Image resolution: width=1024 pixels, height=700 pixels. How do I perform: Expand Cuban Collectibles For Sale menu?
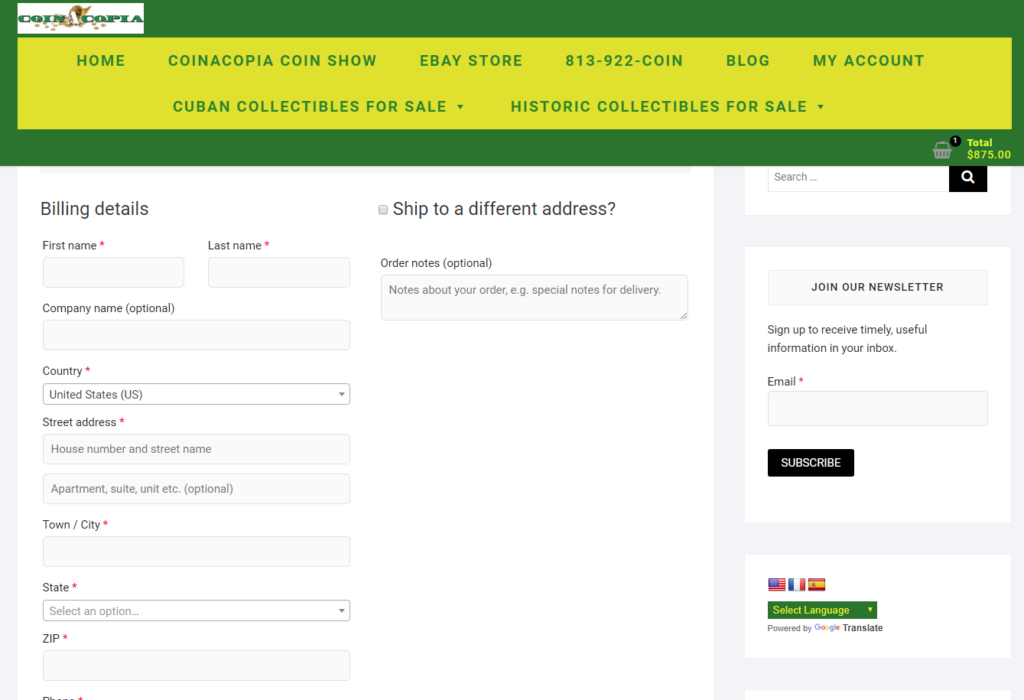[x=319, y=107]
